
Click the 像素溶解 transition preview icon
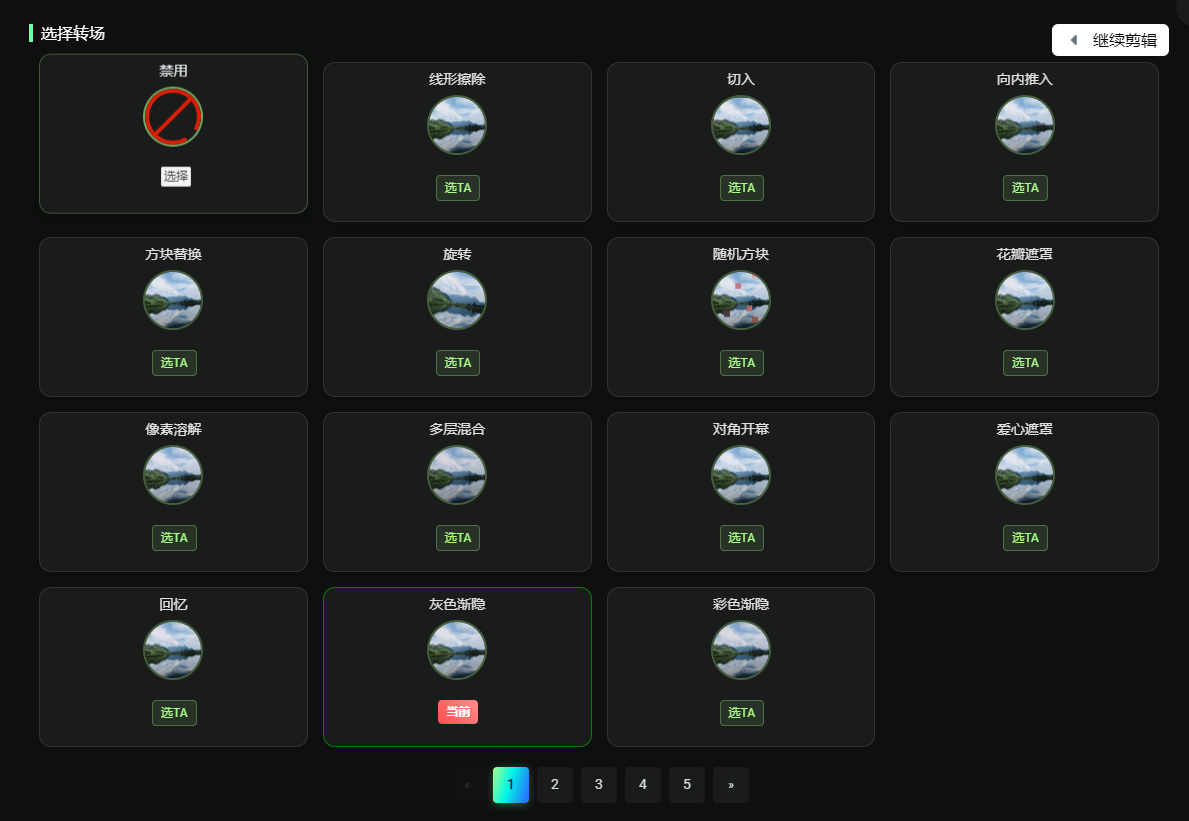[173, 475]
